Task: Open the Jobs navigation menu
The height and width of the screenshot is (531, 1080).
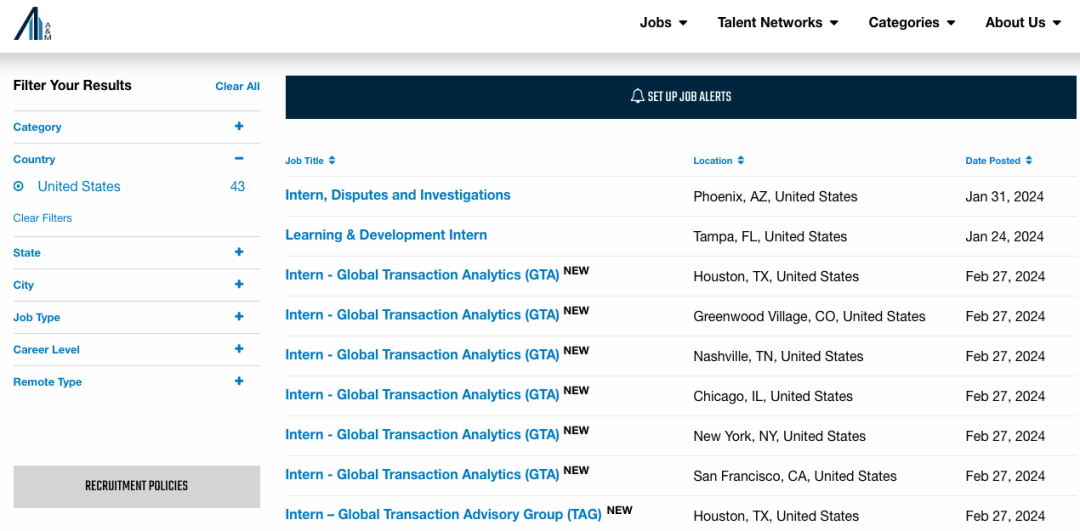Action: pos(664,23)
